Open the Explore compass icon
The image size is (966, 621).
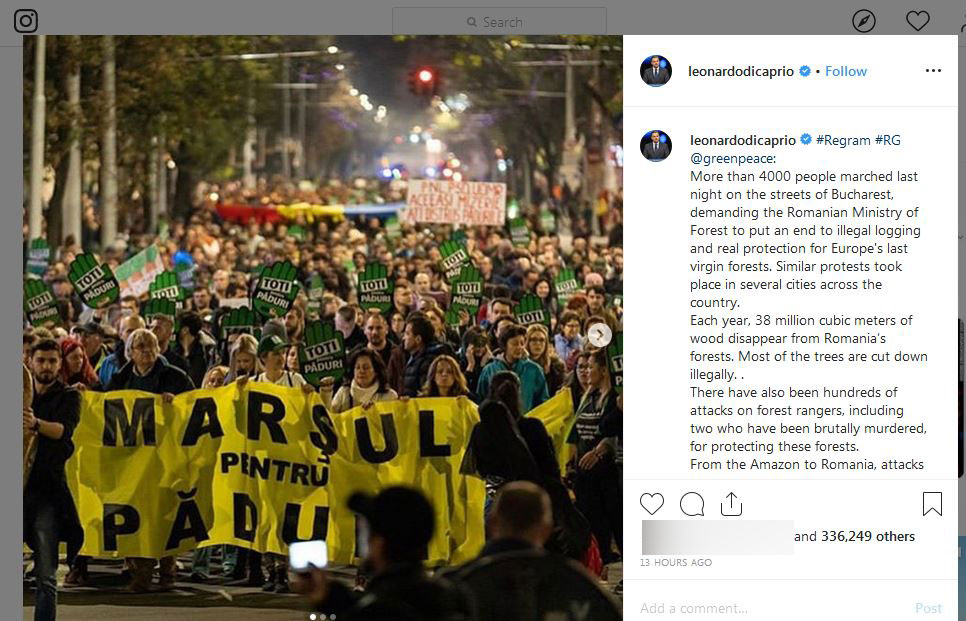click(x=864, y=21)
